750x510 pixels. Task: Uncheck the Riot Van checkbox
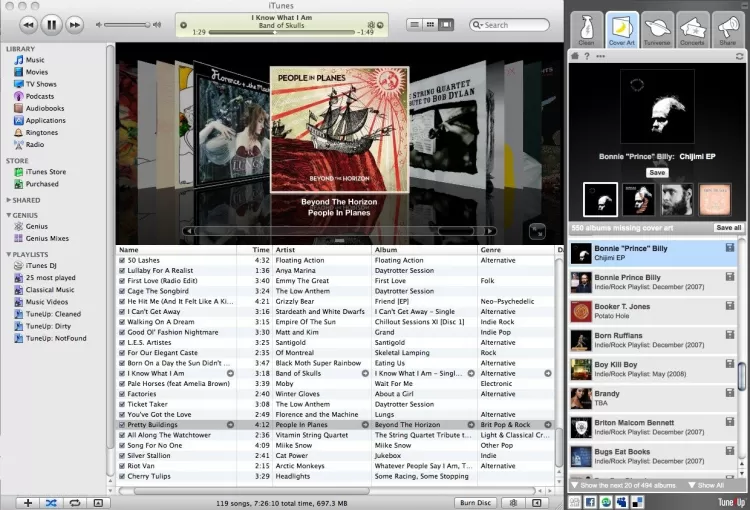tap(122, 466)
